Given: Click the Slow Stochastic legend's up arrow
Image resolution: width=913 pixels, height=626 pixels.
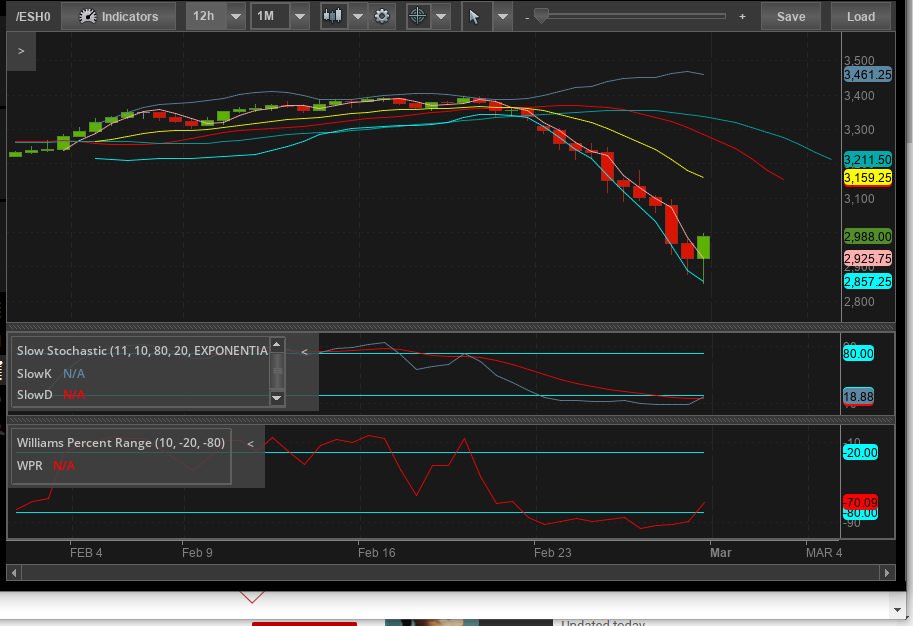Looking at the screenshot, I should 277,345.
